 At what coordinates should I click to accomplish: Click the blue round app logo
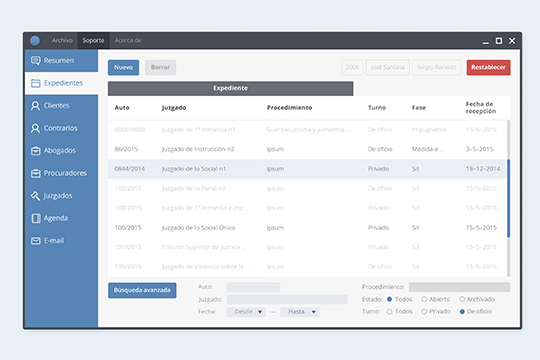point(35,41)
